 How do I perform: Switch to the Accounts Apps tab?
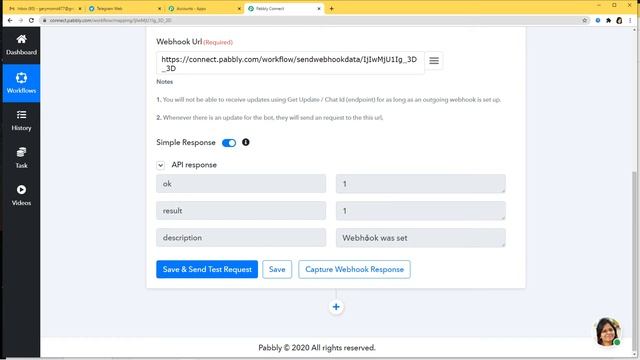coord(204,8)
